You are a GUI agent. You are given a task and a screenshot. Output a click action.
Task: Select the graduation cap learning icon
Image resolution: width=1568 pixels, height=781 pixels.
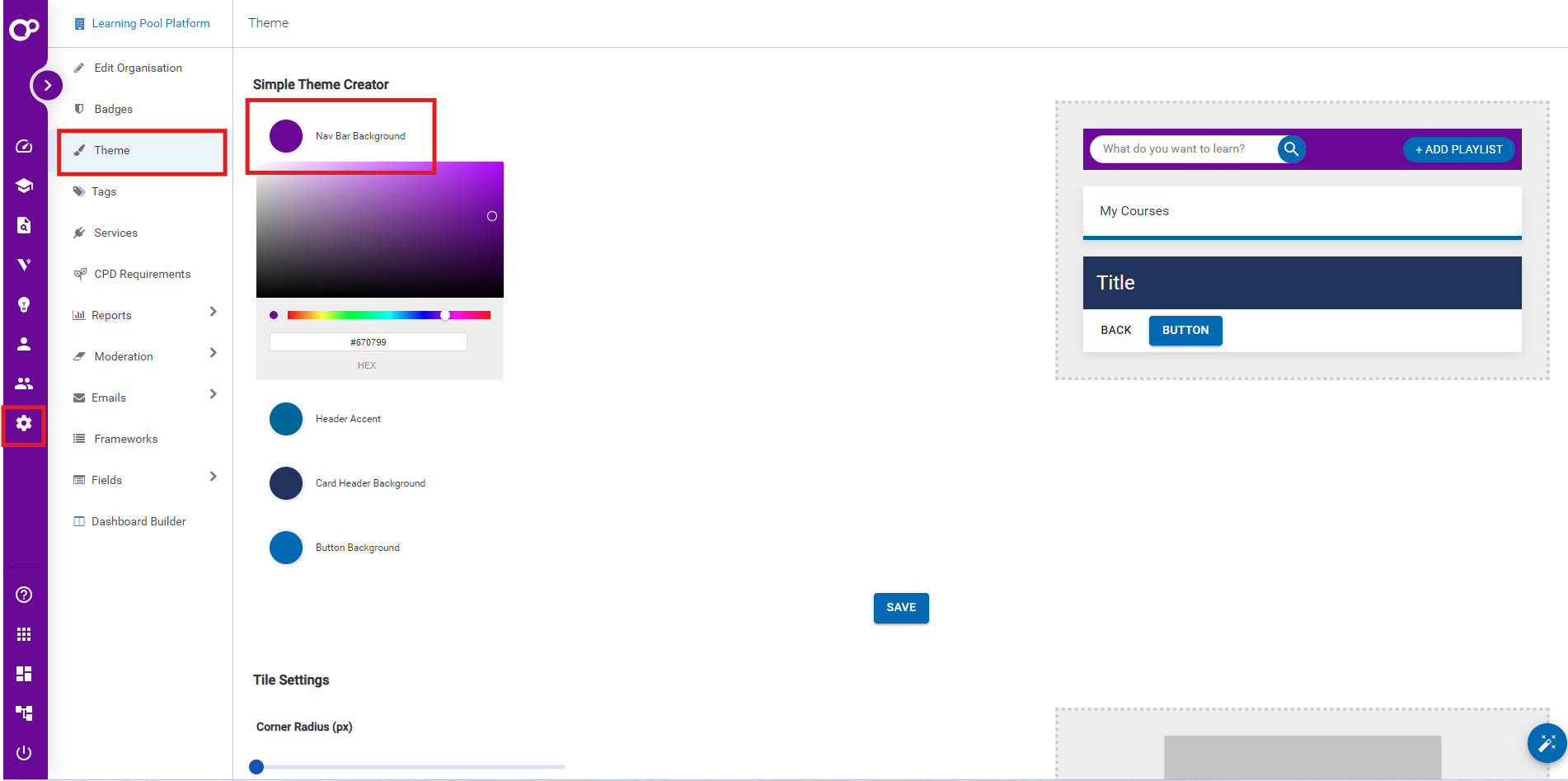pos(24,186)
